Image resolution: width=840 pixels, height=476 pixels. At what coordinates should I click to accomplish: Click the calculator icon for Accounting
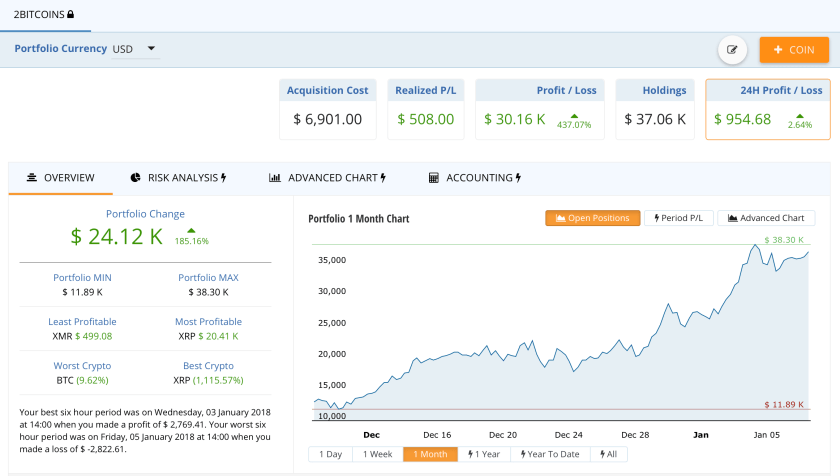[x=434, y=178]
